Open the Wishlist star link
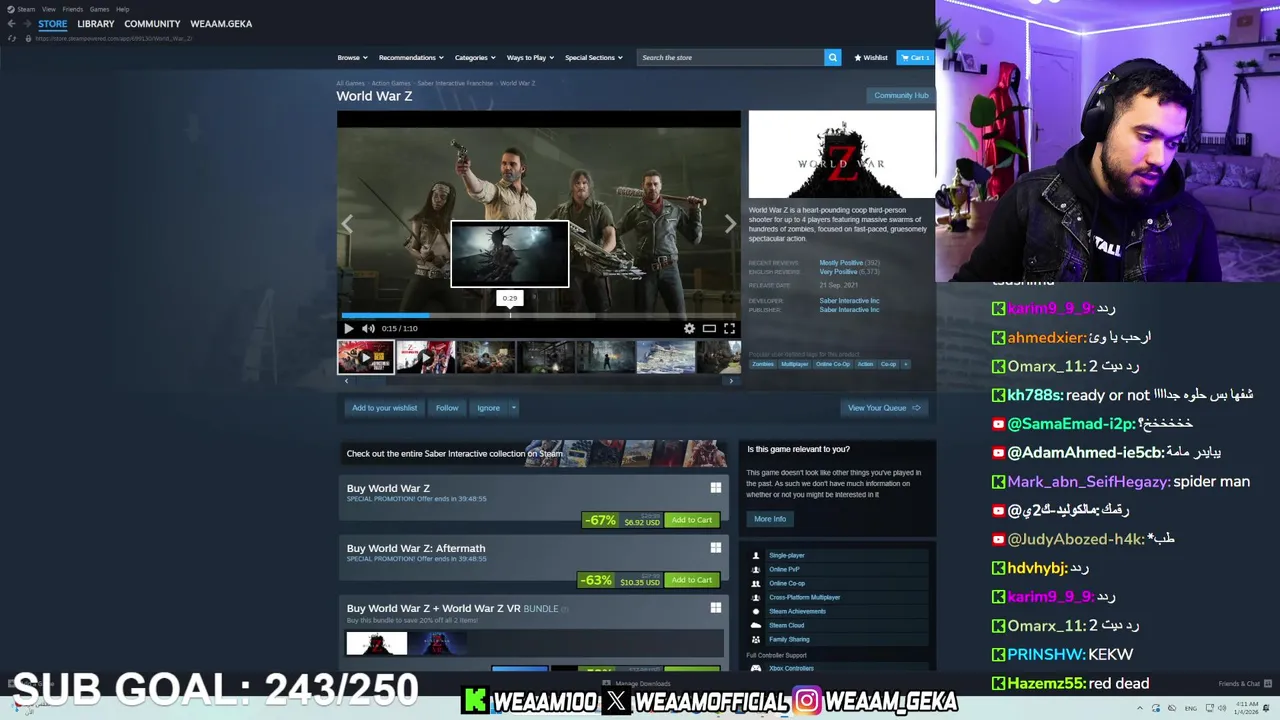Screen dimensions: 1280x720 point(871,58)
